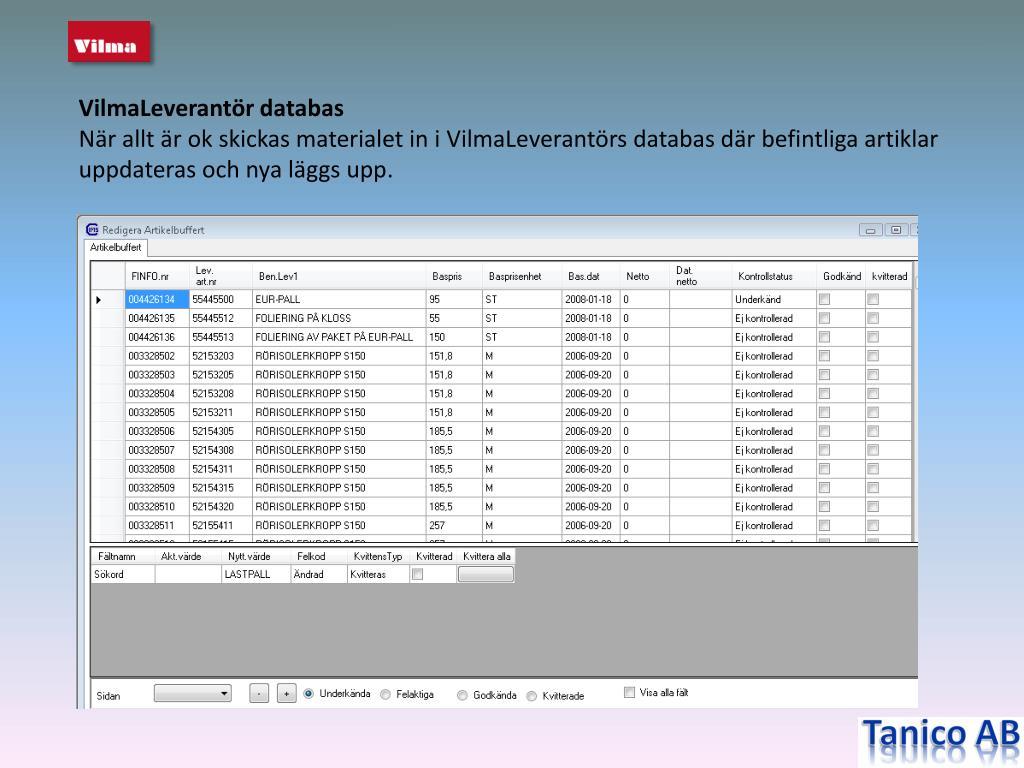Click the Bas.dat column header
The width and height of the screenshot is (1024, 768).
[590, 276]
